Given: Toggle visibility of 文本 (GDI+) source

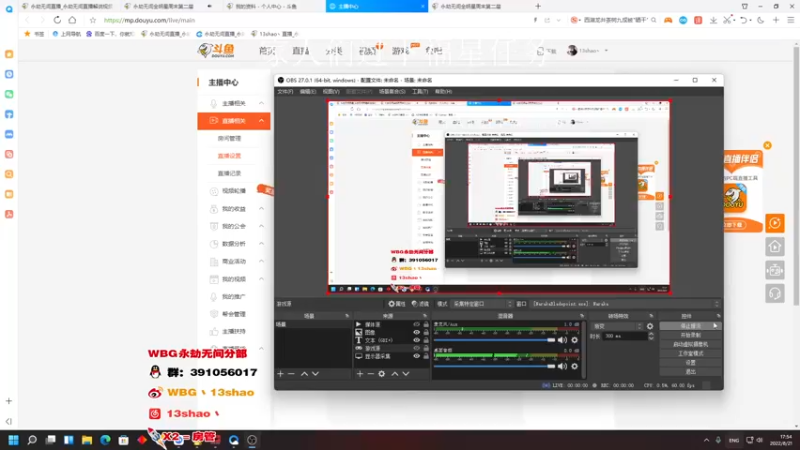Looking at the screenshot, I should click(416, 340).
